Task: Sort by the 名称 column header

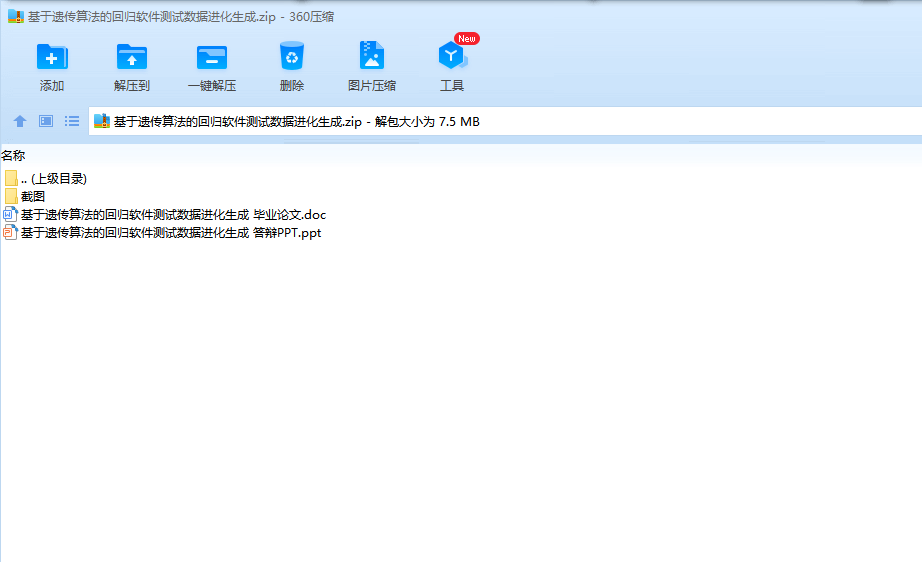Action: click(x=13, y=156)
